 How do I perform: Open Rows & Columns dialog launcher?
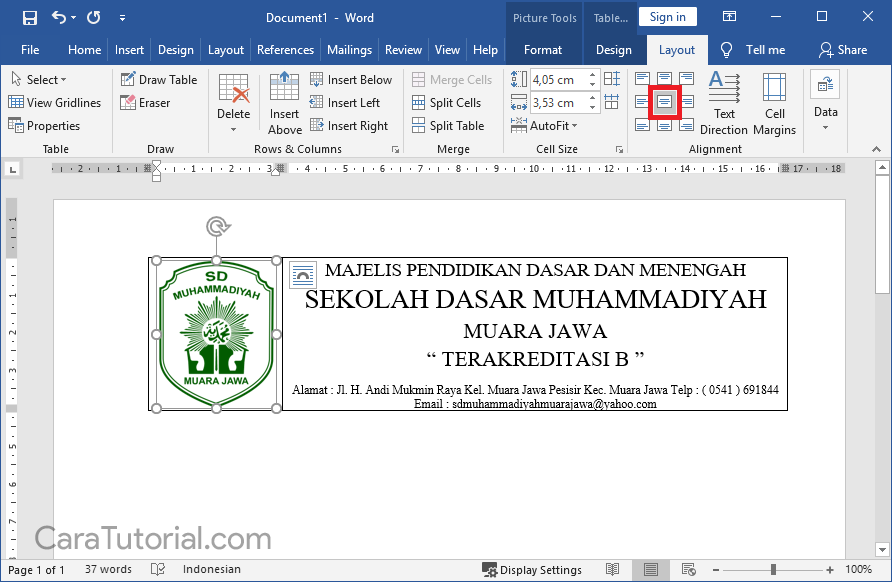point(395,150)
